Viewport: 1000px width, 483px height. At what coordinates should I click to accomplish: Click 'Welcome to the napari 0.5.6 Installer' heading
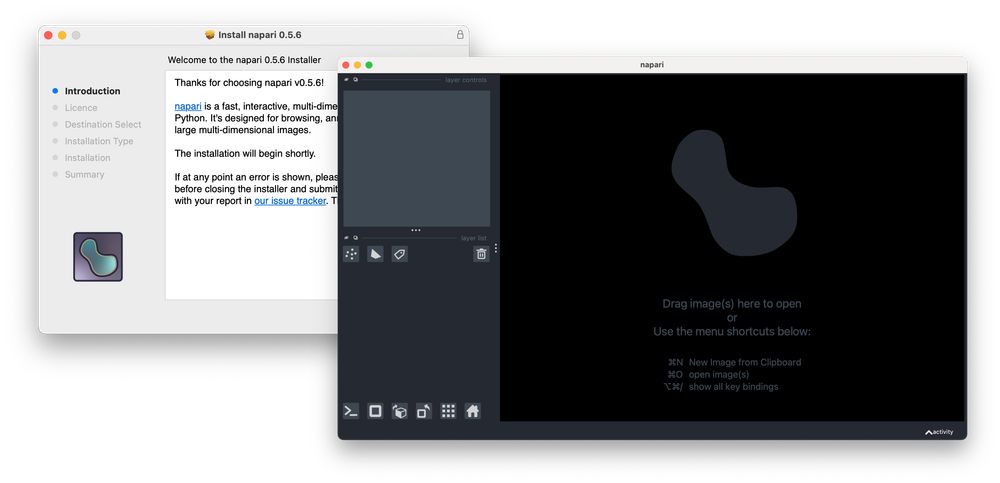coord(244,60)
